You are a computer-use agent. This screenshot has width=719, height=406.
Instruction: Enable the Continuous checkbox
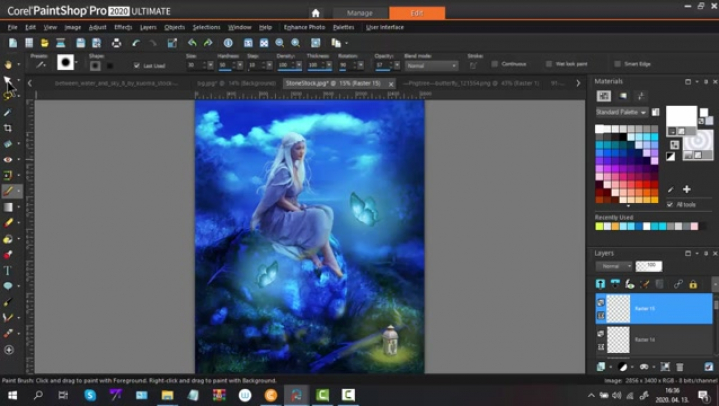[494, 64]
